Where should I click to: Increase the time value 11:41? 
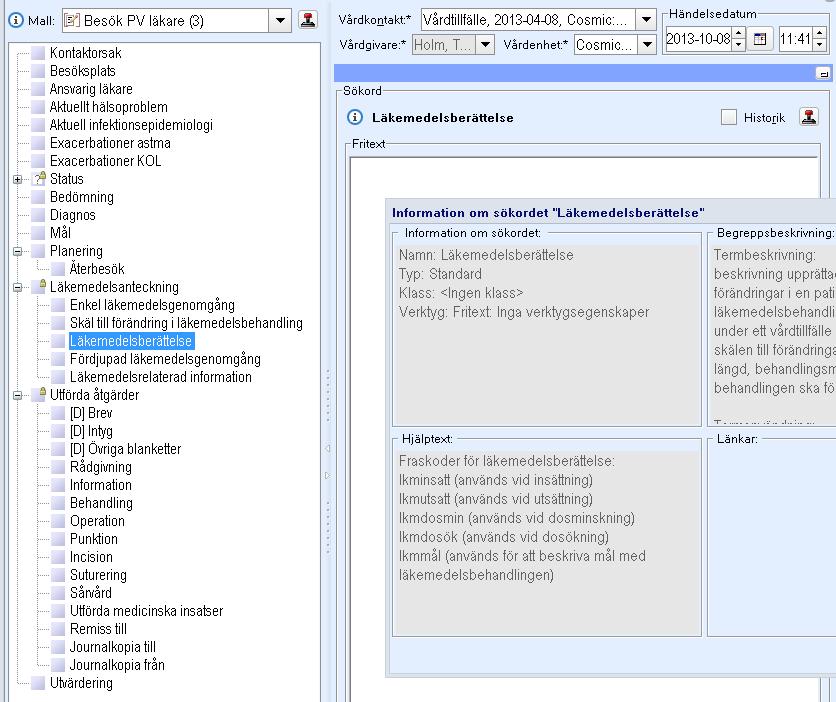click(820, 34)
